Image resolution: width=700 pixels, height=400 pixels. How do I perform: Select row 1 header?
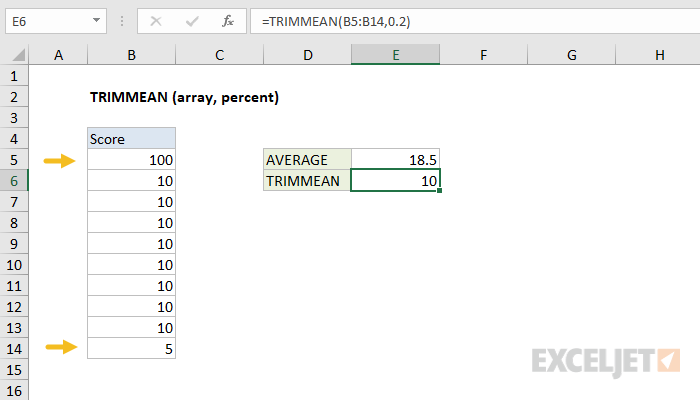(x=14, y=76)
